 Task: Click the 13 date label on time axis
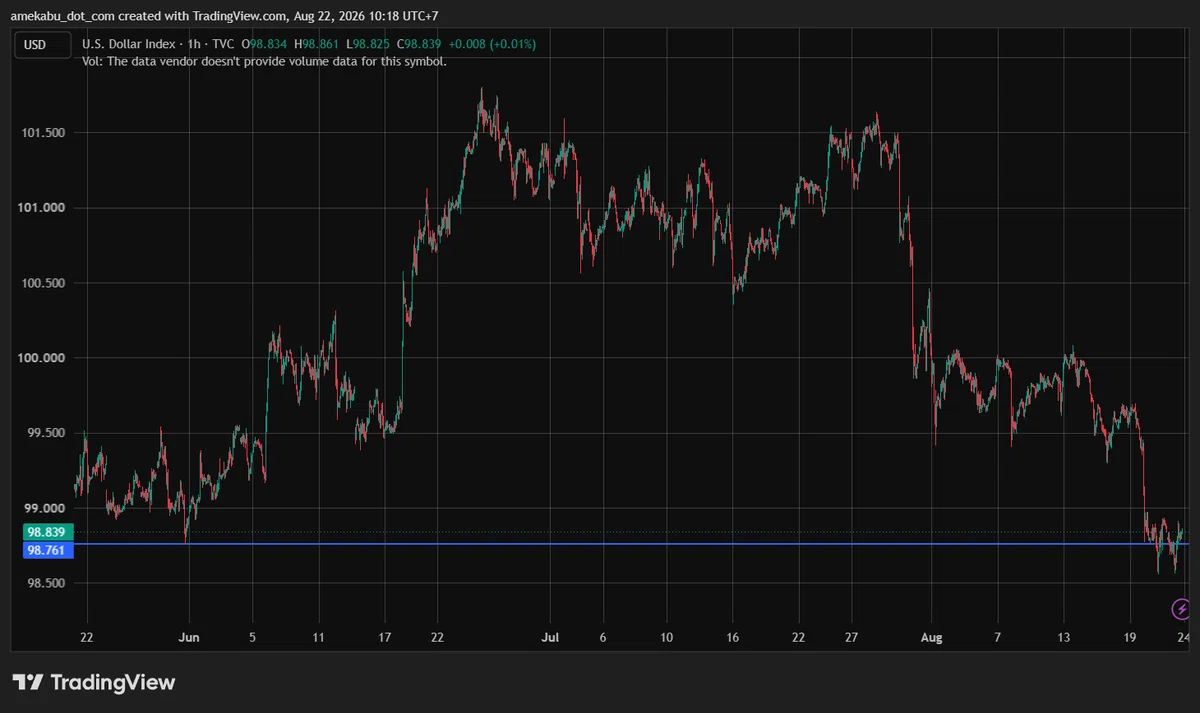[x=1064, y=637]
